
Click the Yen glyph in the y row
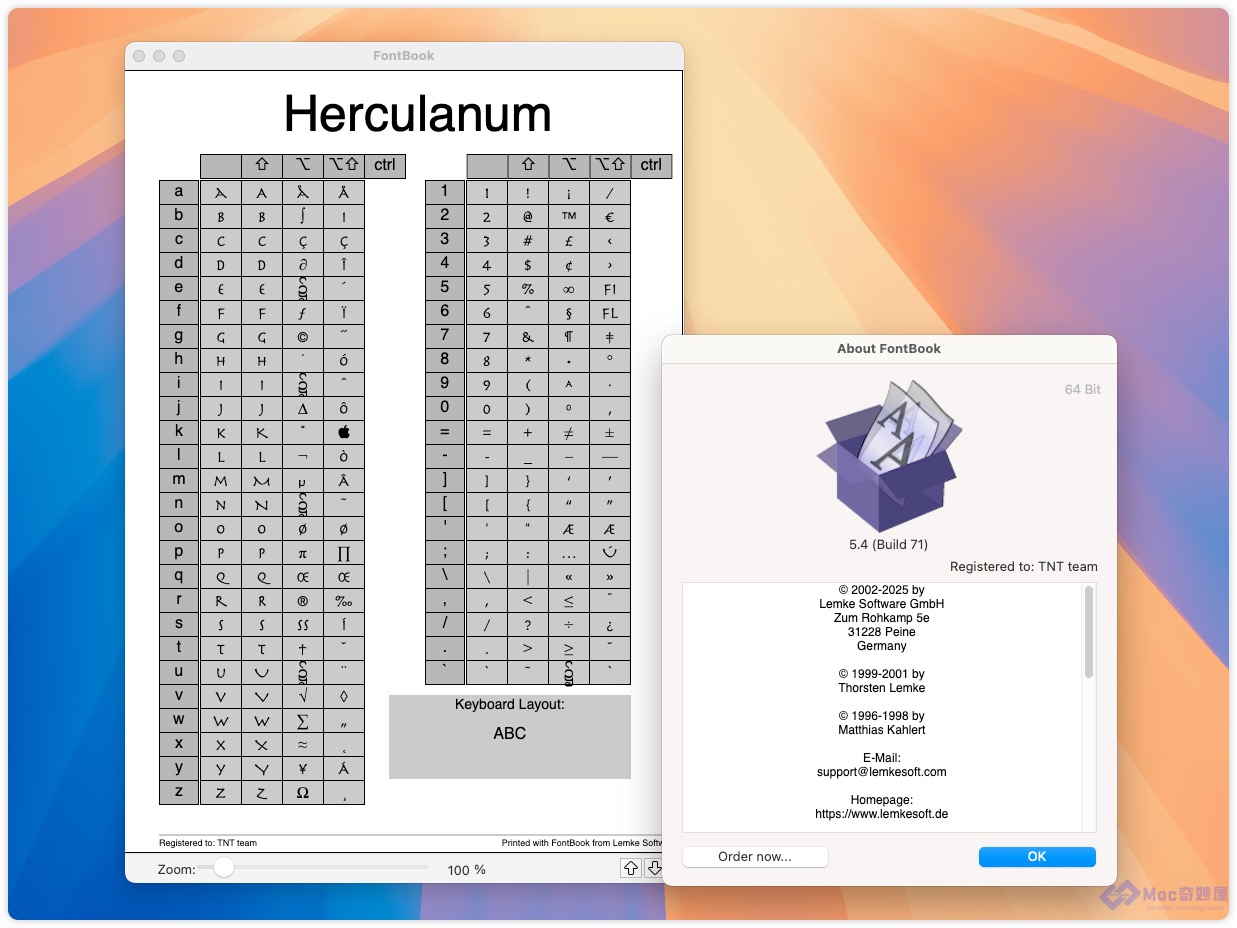pos(303,768)
